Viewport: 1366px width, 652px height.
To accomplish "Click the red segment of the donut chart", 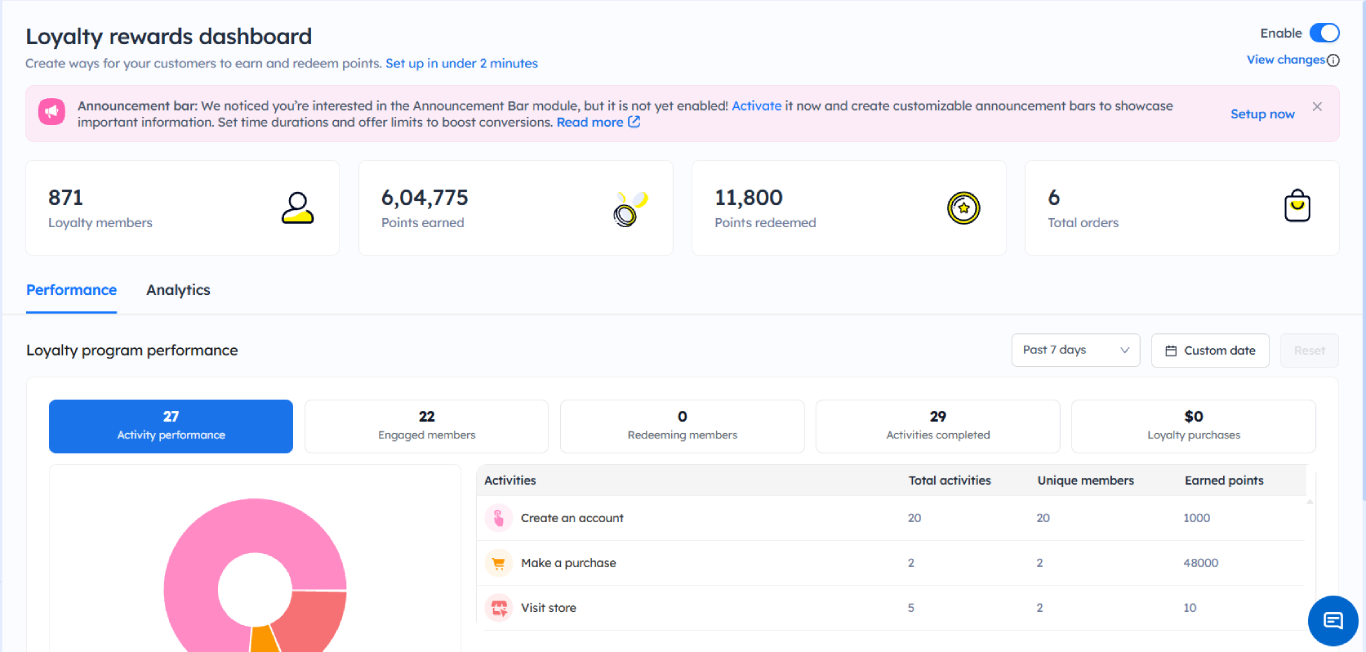I will 310,618.
